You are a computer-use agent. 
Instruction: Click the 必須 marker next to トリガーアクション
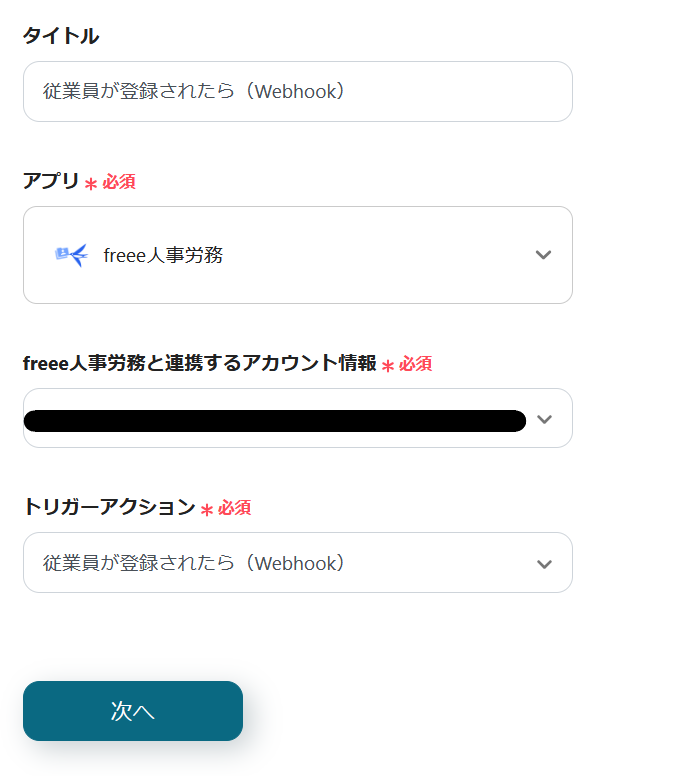(x=234, y=508)
